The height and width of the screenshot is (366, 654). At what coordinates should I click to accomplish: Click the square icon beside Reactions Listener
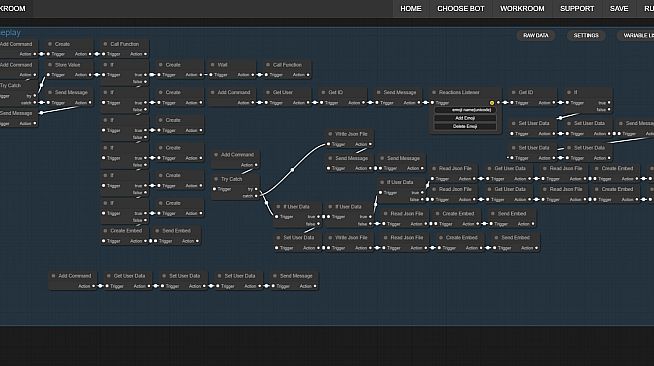point(434,93)
